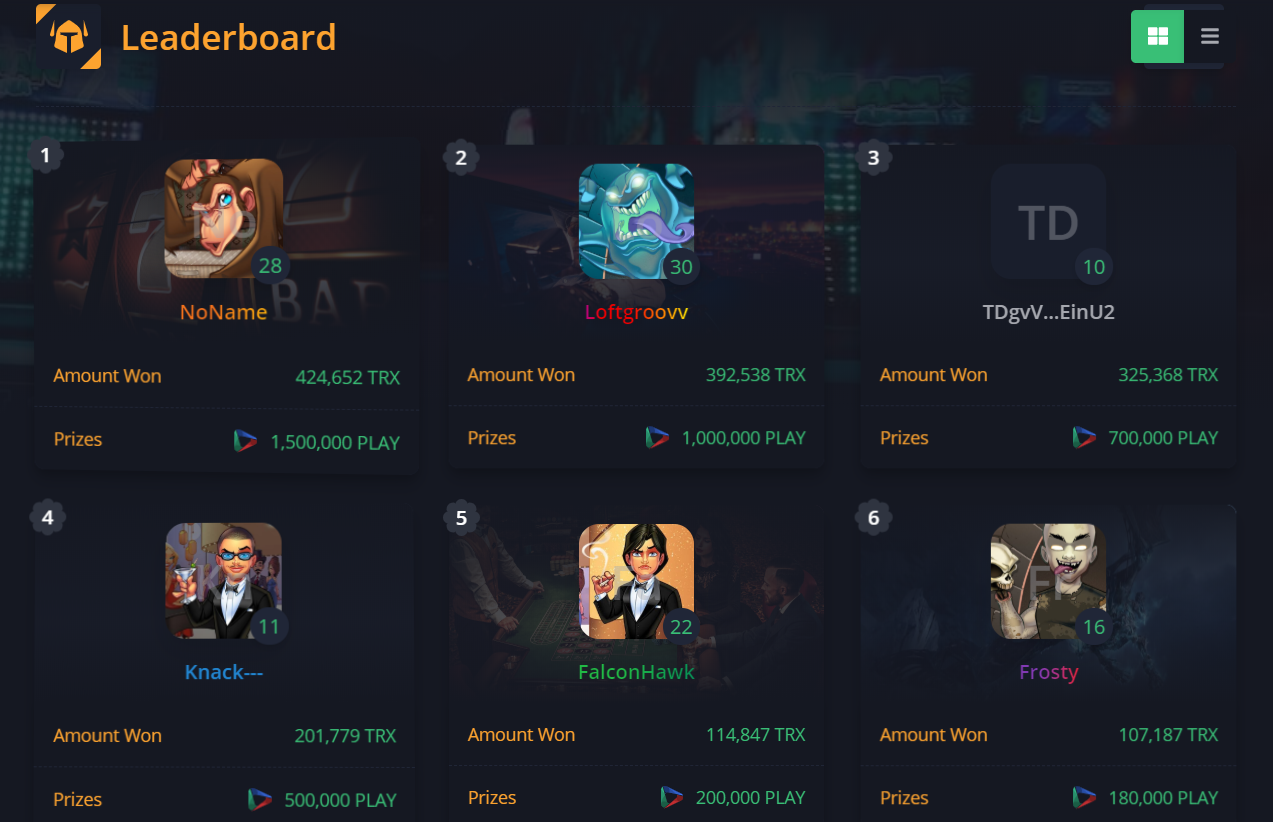Open Knack---'s avatar with martini
Viewport: 1273px width, 822px height.
coord(224,580)
